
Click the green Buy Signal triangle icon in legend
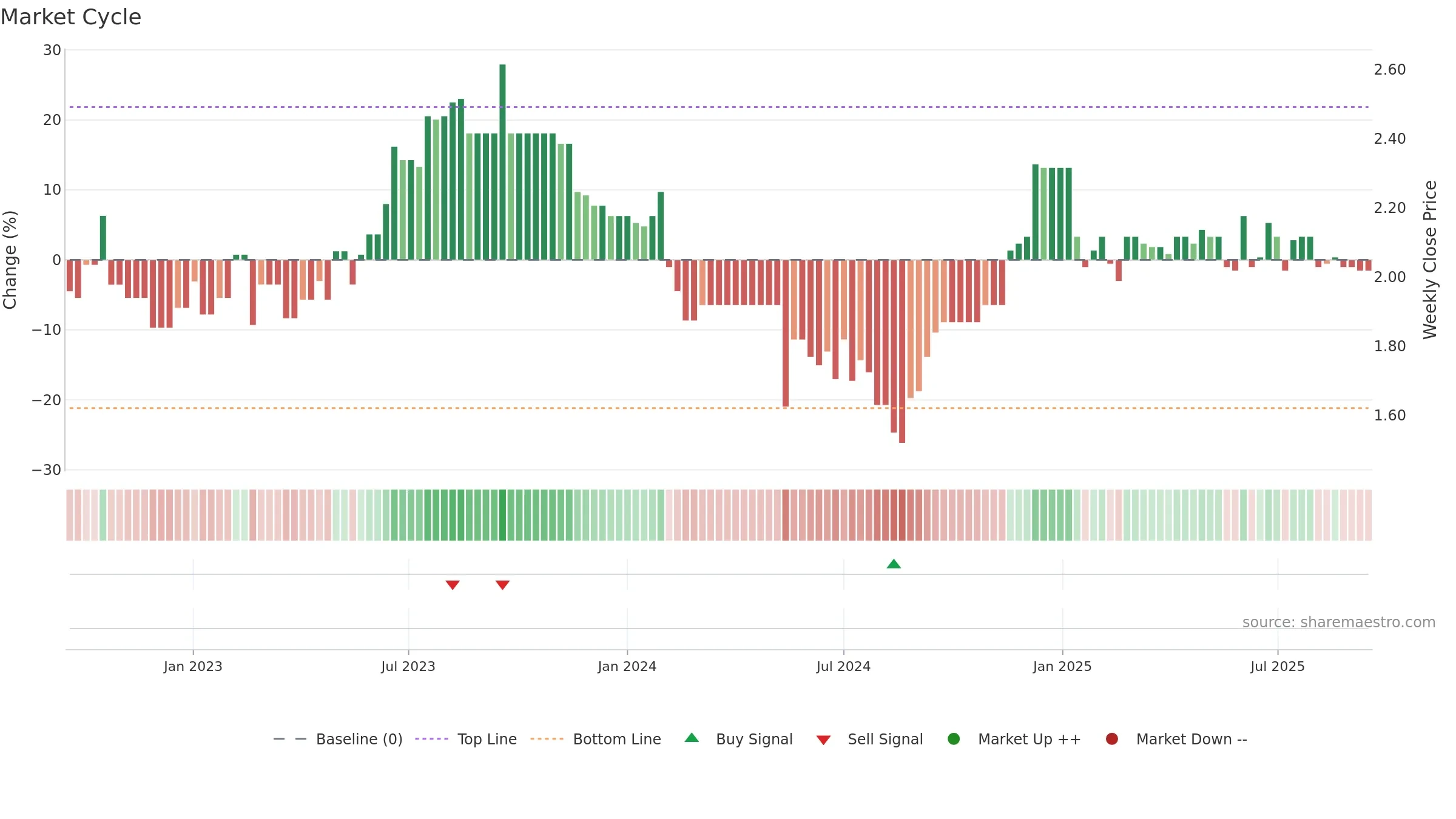[692, 738]
